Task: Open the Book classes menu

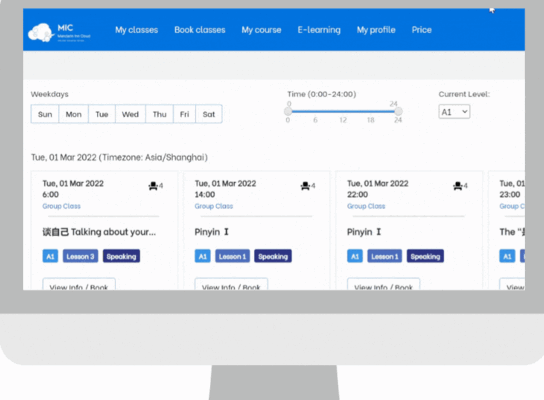Action: coord(200,30)
